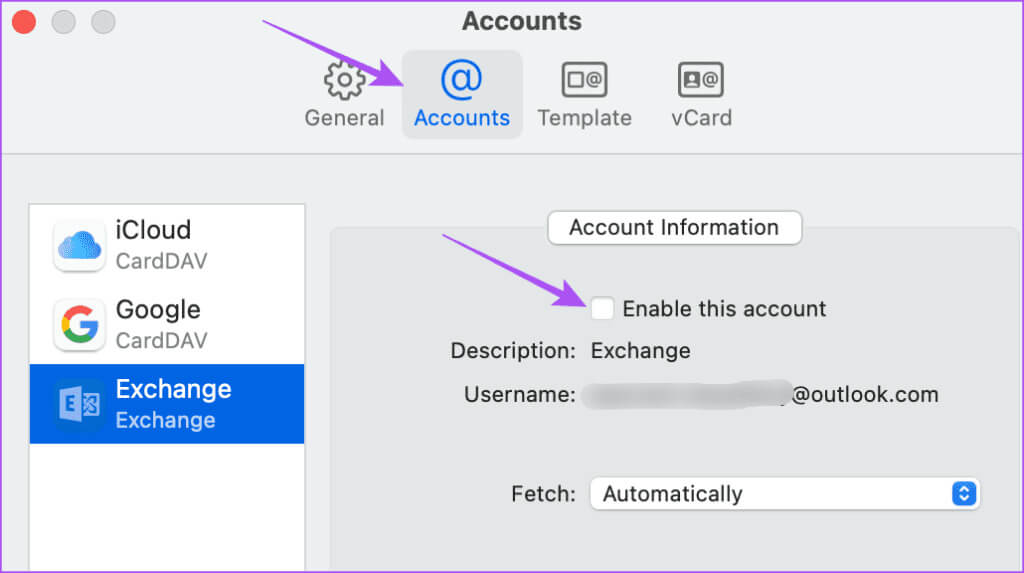Screen dimensions: 1024x573
Task: Select the Exchange account row
Action: point(167,404)
